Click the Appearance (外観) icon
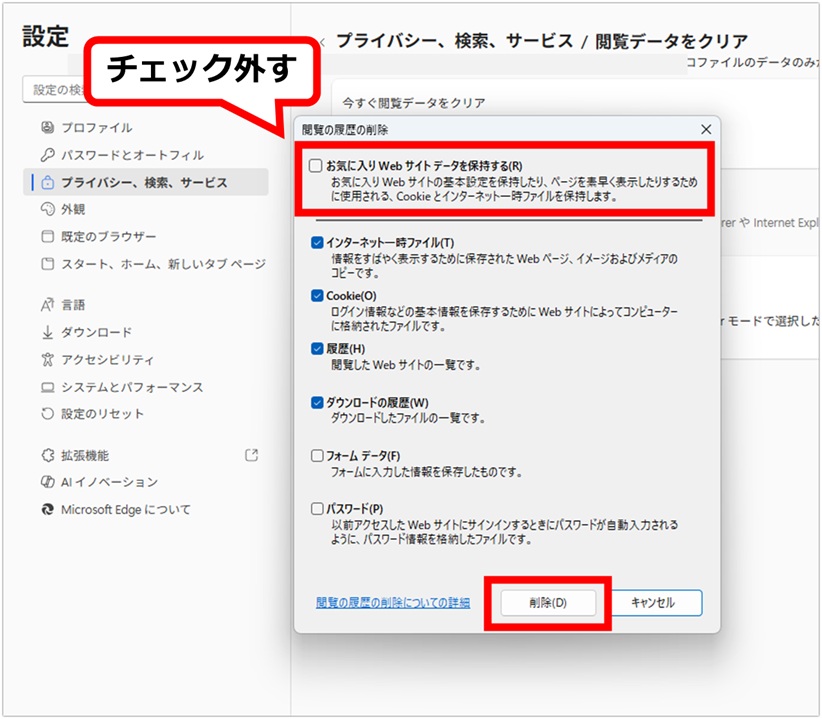 [47, 210]
